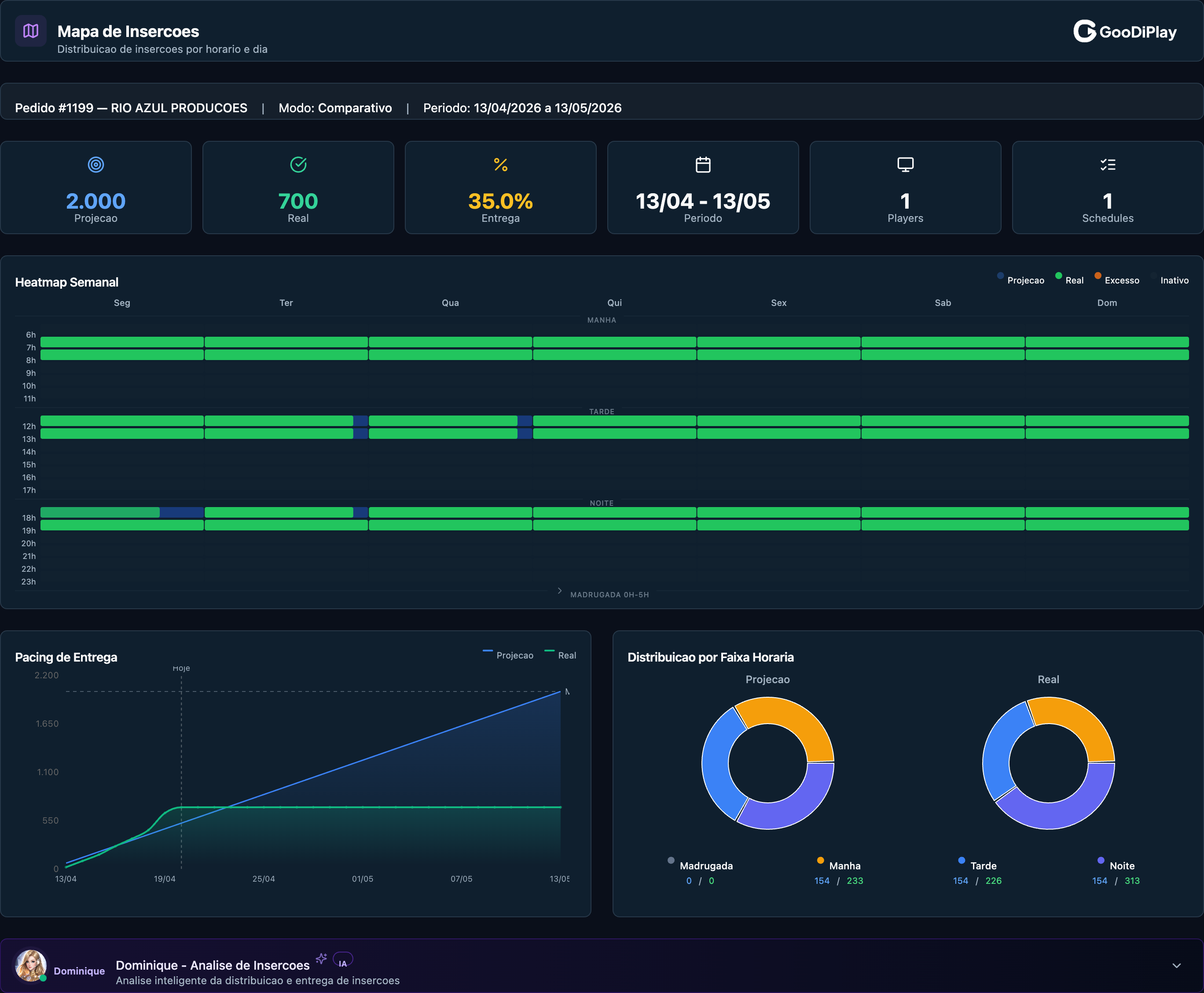The height and width of the screenshot is (993, 1204).
Task: Click the percent icon above Entrega
Action: (x=500, y=165)
